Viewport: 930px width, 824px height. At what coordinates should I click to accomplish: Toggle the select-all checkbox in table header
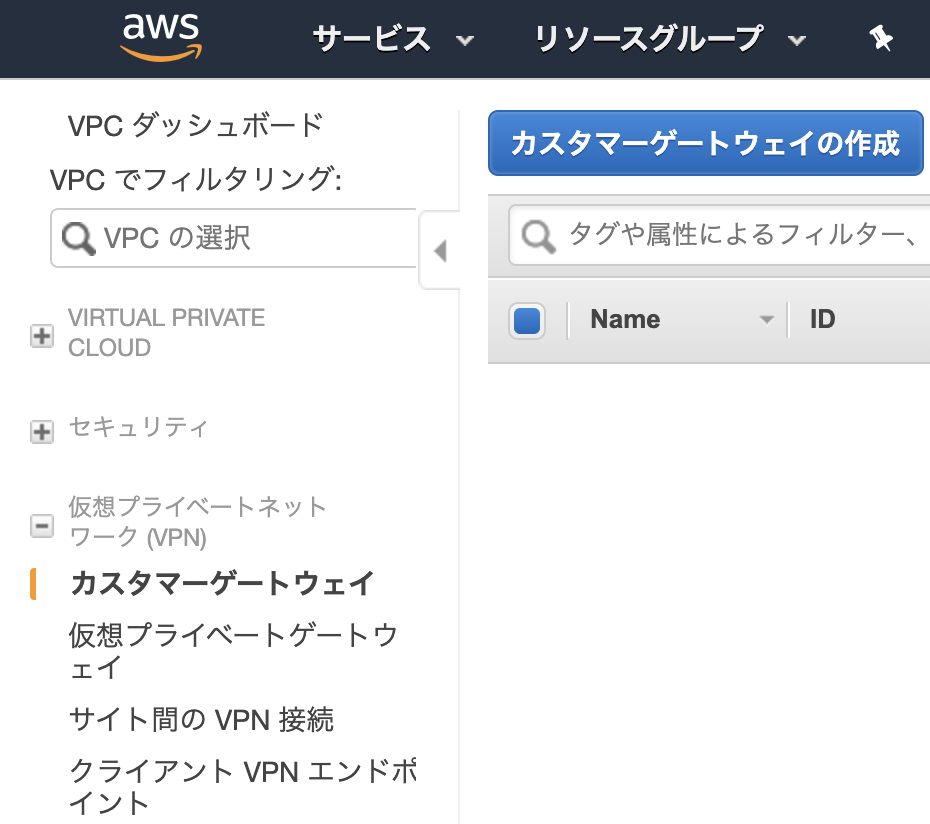527,320
